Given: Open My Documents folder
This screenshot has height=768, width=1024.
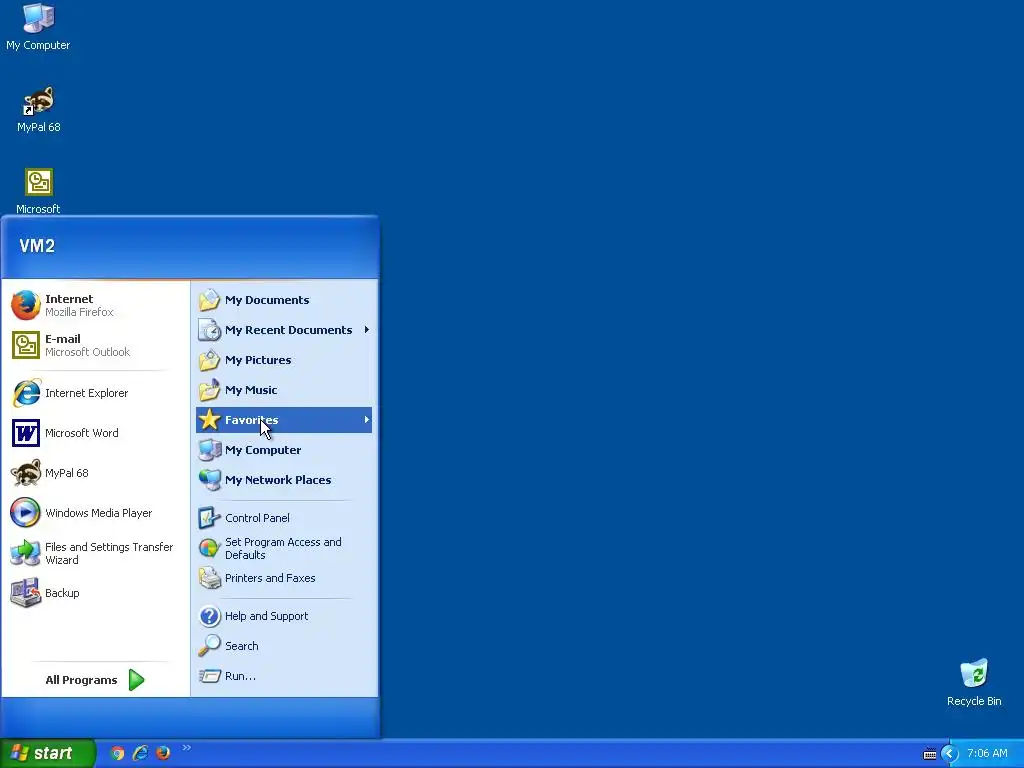Looking at the screenshot, I should coord(284,300).
